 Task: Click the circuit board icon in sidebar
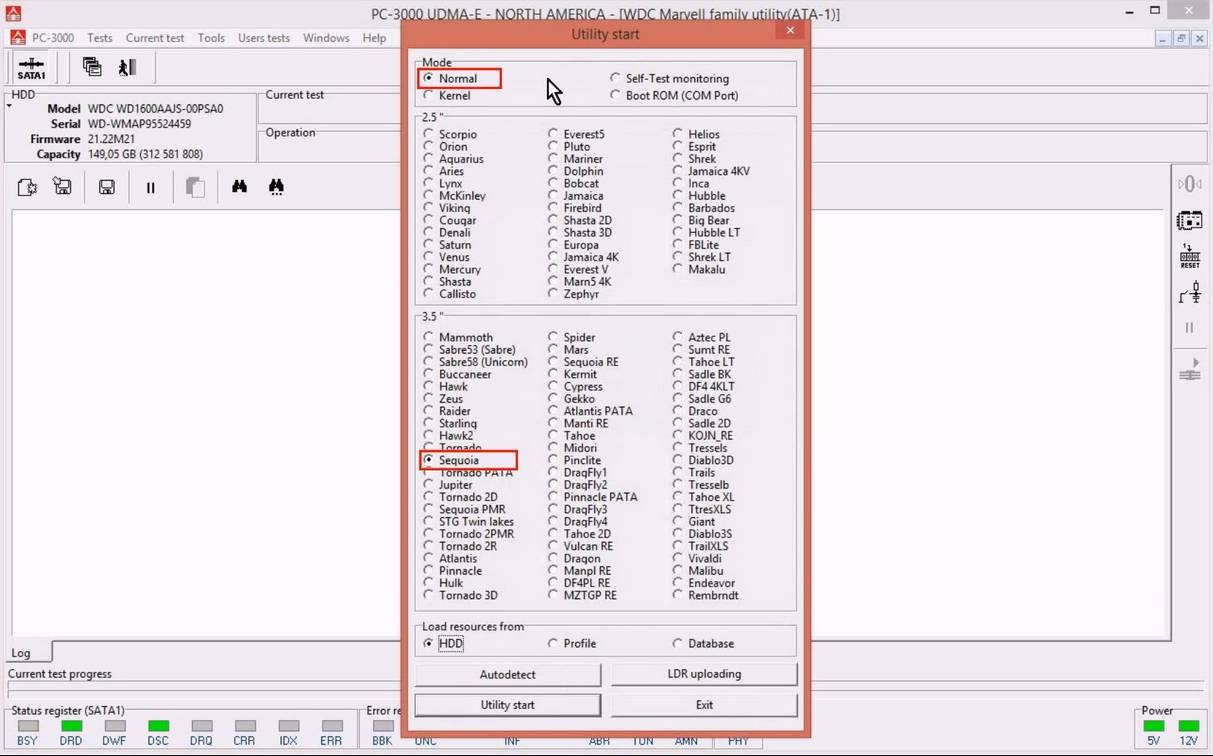(x=1189, y=220)
